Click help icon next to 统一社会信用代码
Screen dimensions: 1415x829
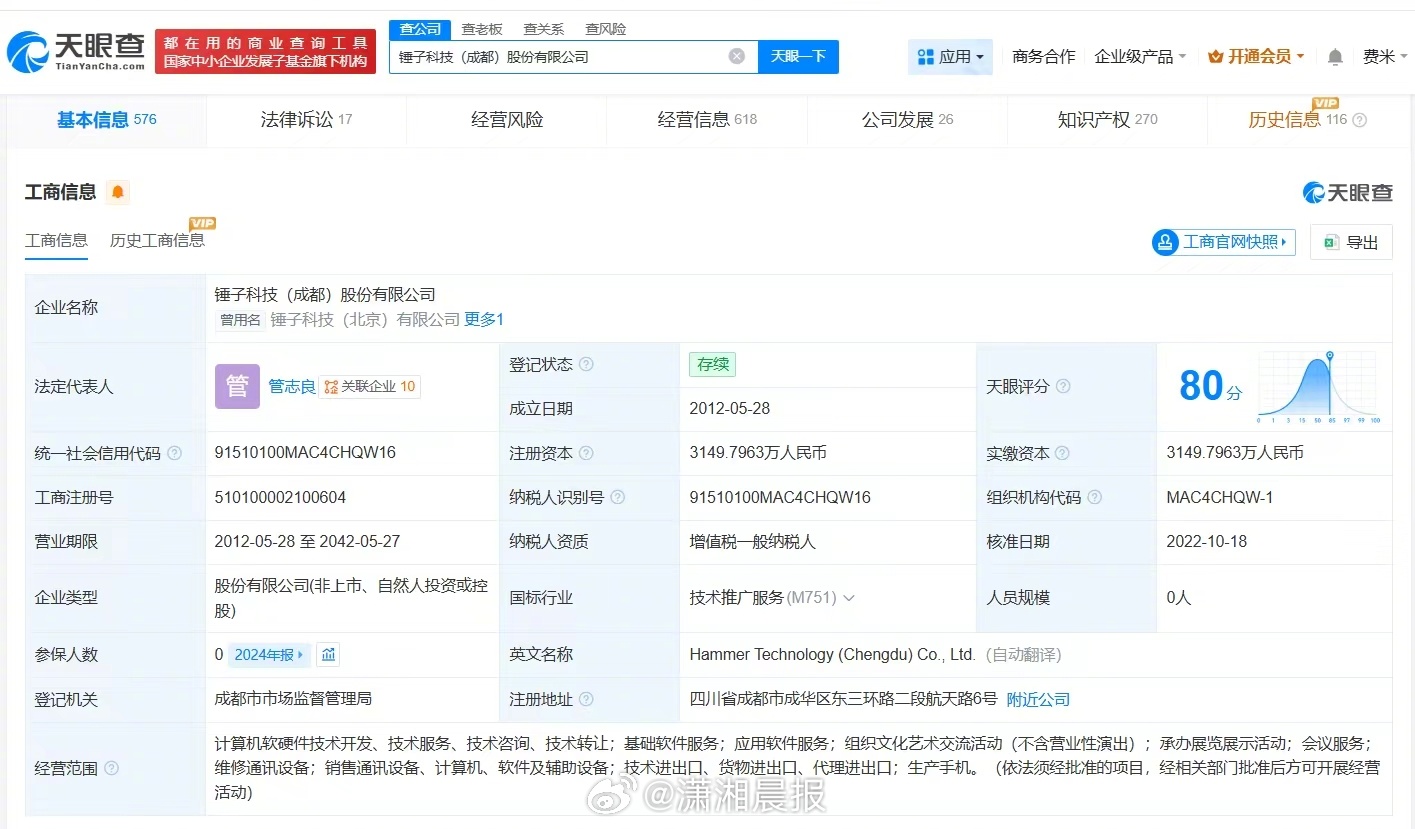175,453
